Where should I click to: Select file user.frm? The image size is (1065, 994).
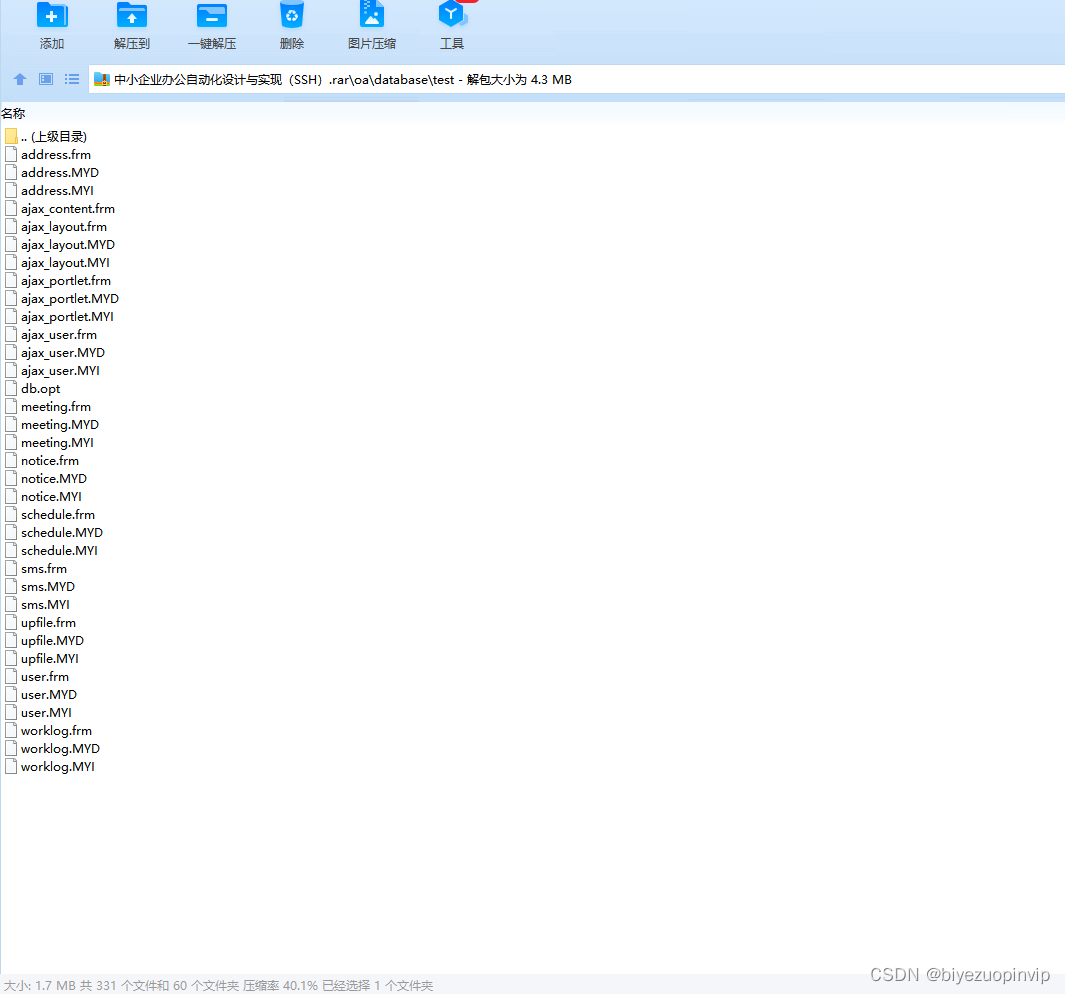pos(45,677)
